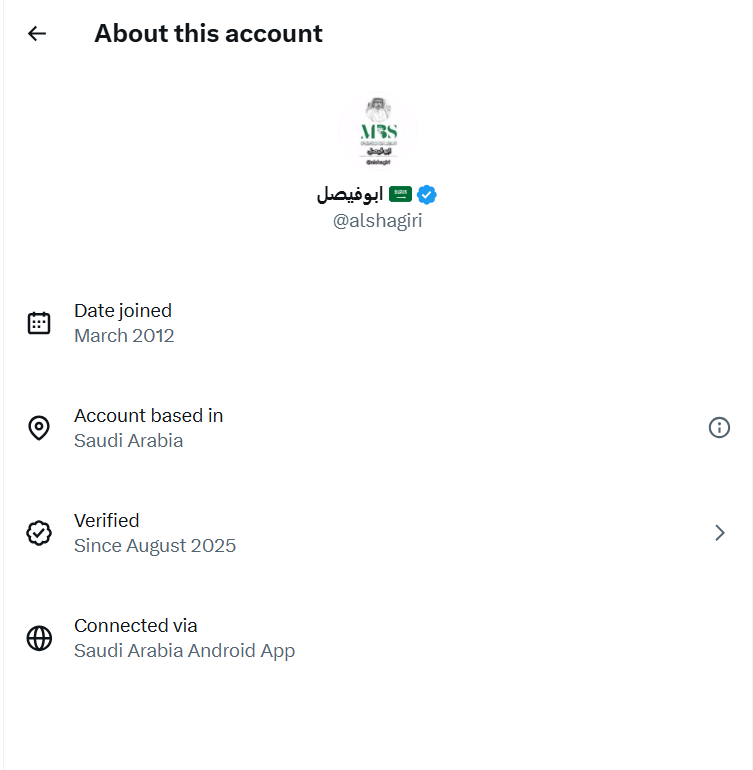Select the "About this account" heading
This screenshot has height=770, width=753.
click(x=208, y=33)
